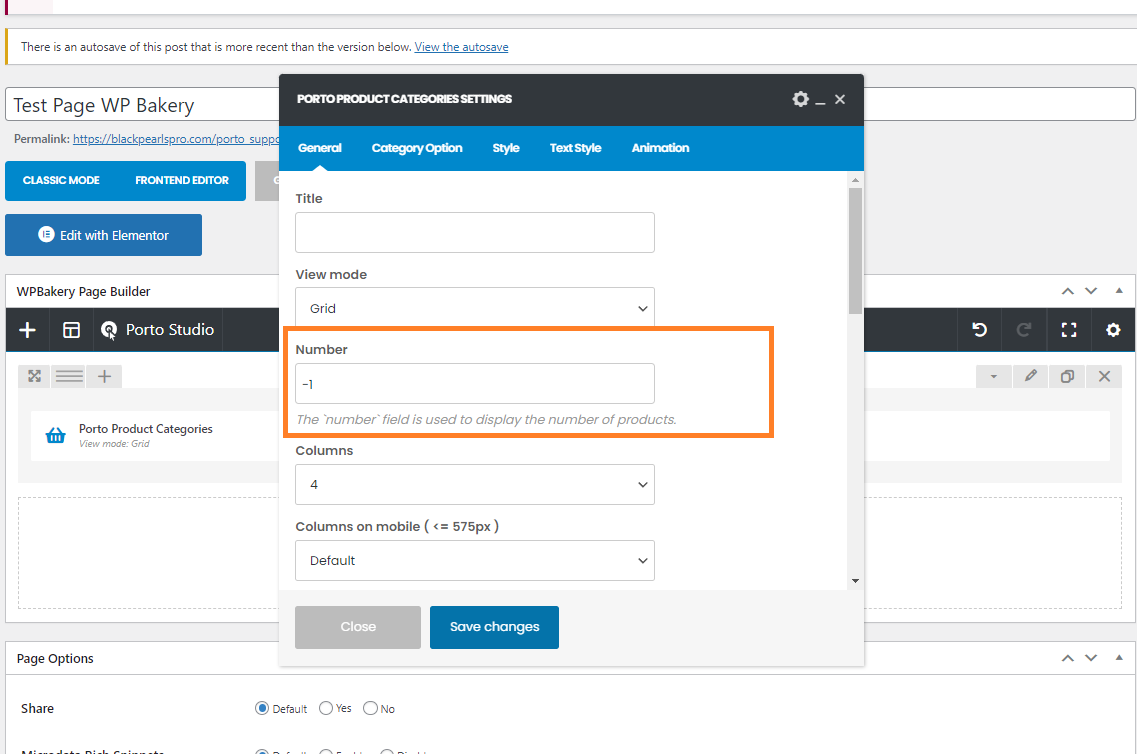Select the Share Yes radio button
The height and width of the screenshot is (754, 1137).
pos(326,708)
